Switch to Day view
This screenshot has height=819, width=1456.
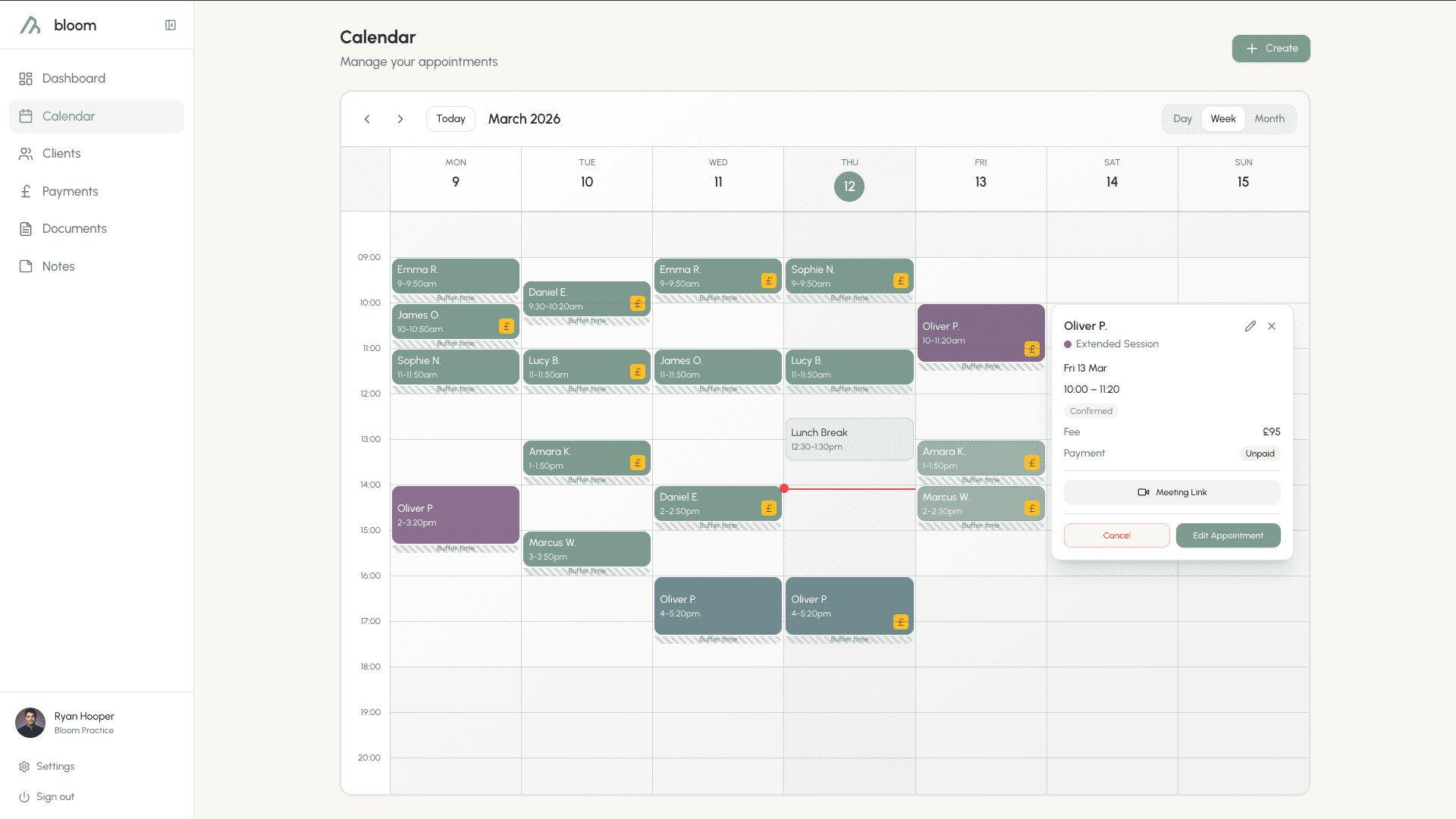click(1182, 119)
